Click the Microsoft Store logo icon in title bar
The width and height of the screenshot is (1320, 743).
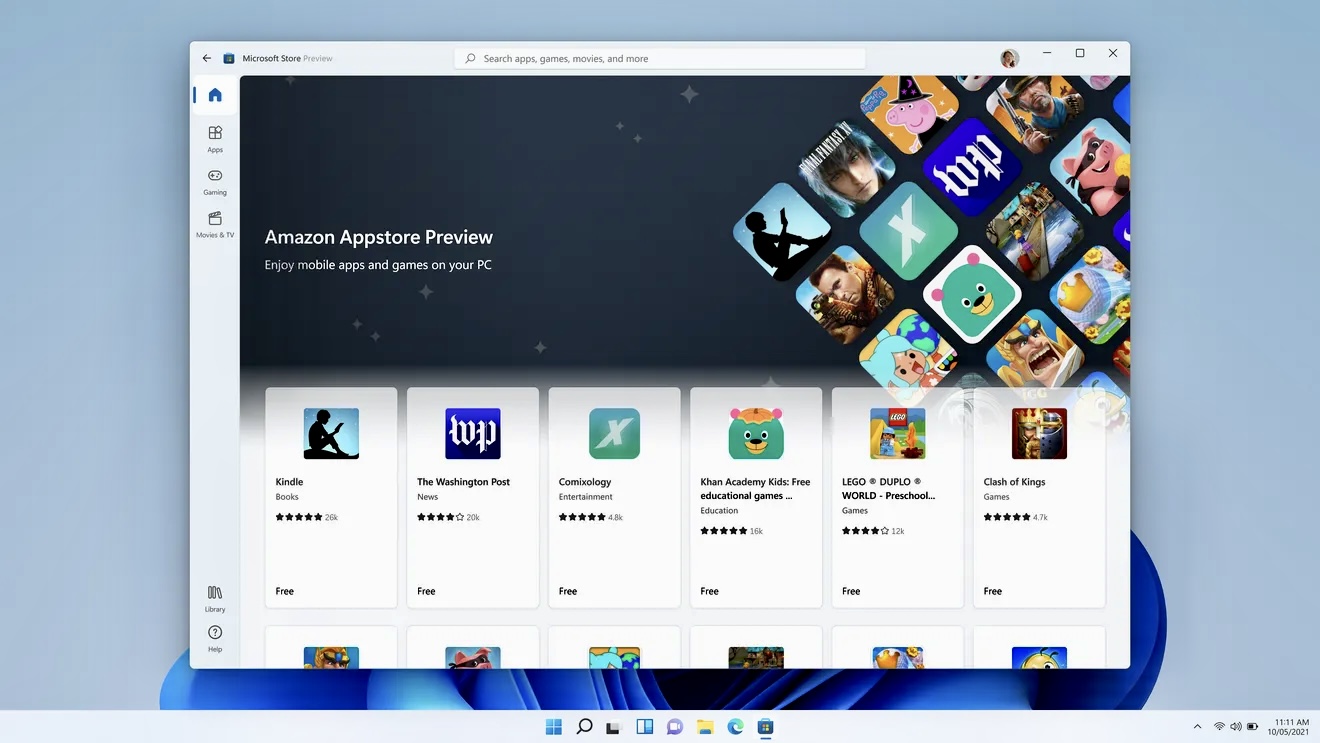pyautogui.click(x=229, y=58)
